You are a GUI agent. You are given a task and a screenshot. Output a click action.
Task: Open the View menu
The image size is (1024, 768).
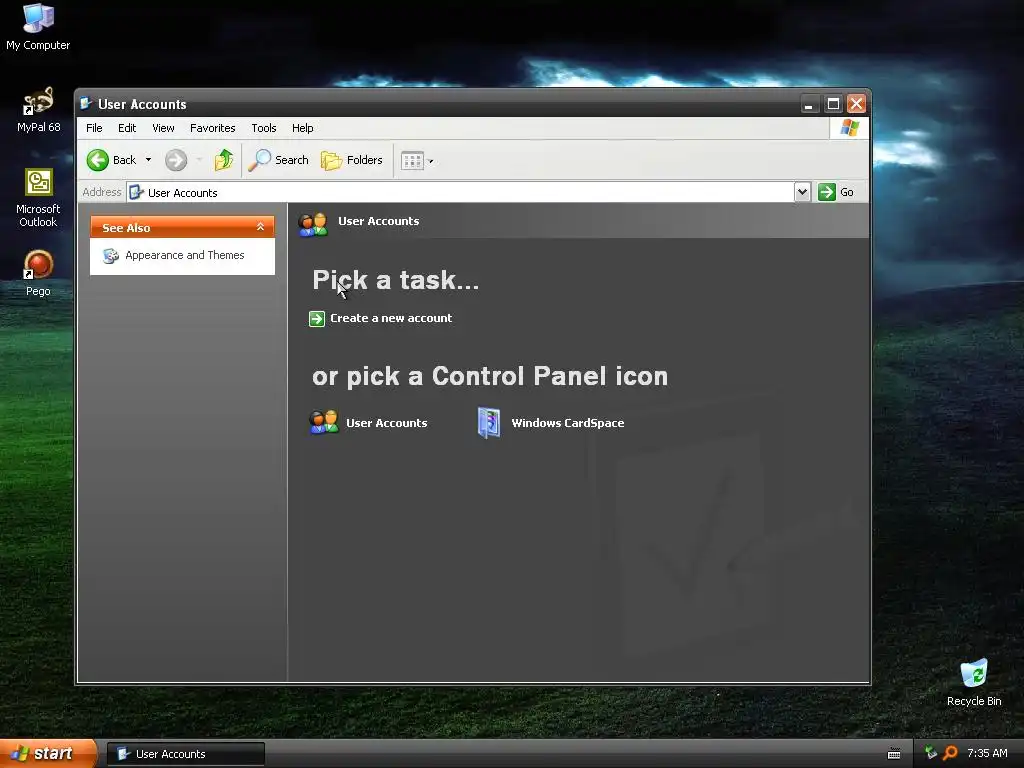(163, 128)
